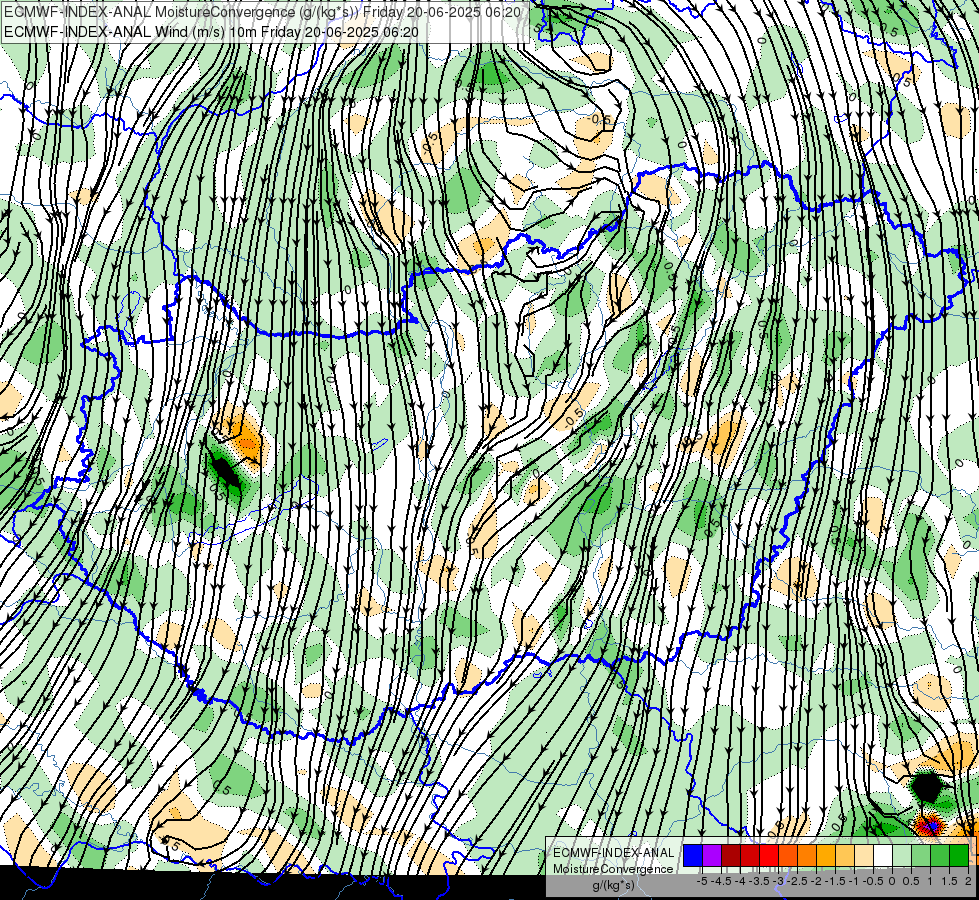This screenshot has width=979, height=900.
Task: Click the g/(kg*s) units label in legend
Action: click(613, 886)
